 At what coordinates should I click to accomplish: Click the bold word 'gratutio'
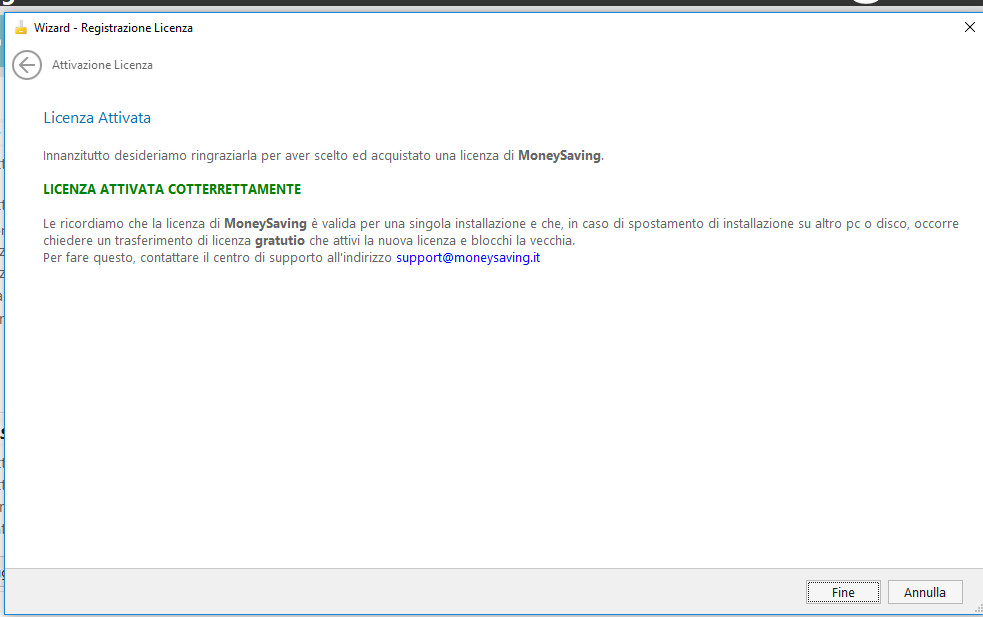(280, 241)
